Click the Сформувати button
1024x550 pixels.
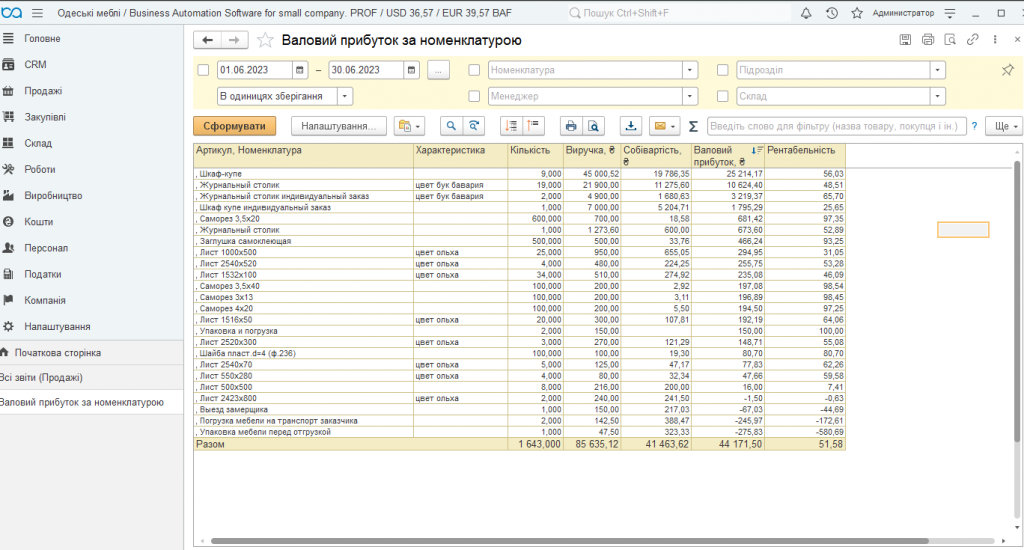(234, 126)
